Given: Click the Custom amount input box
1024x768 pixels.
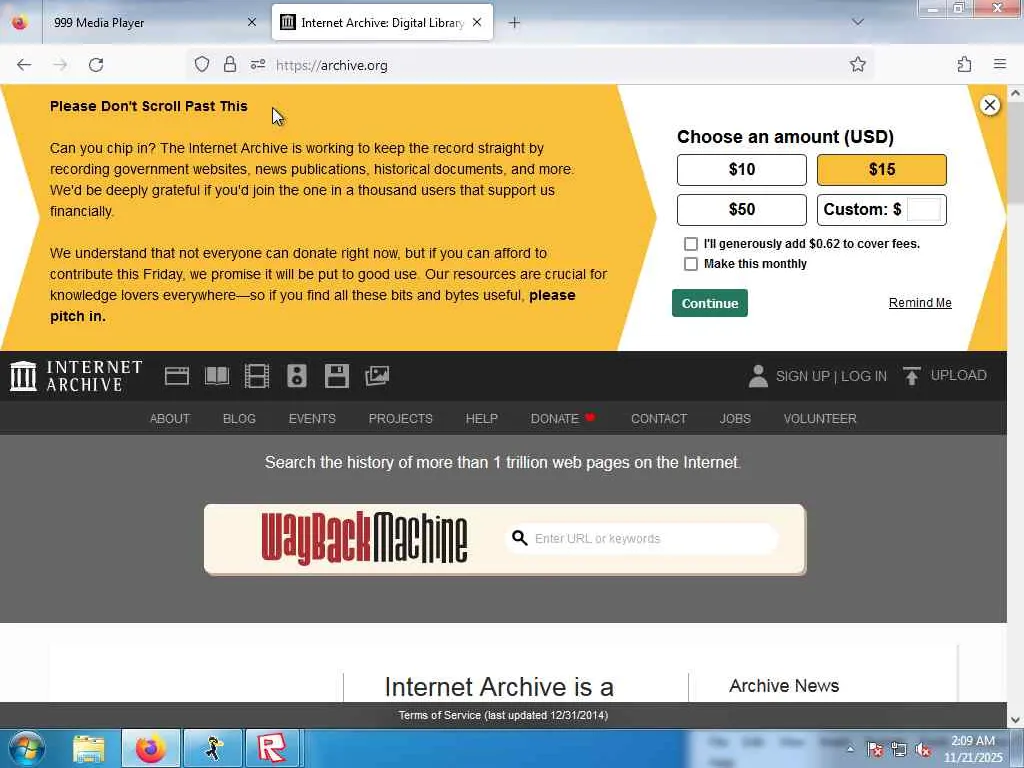Looking at the screenshot, I should pyautogui.click(x=924, y=210).
